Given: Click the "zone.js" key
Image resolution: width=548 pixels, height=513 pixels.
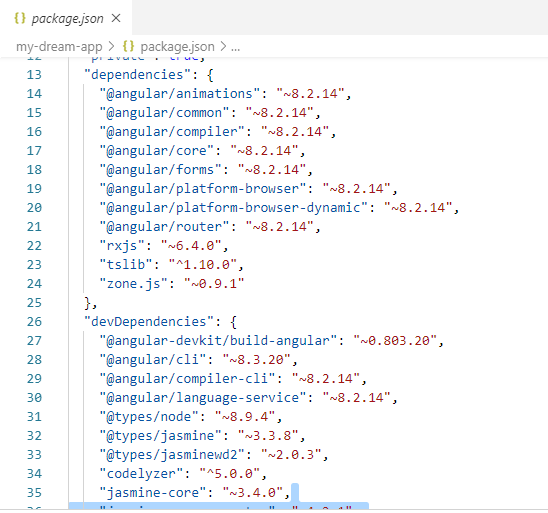Looking at the screenshot, I should 134,283.
